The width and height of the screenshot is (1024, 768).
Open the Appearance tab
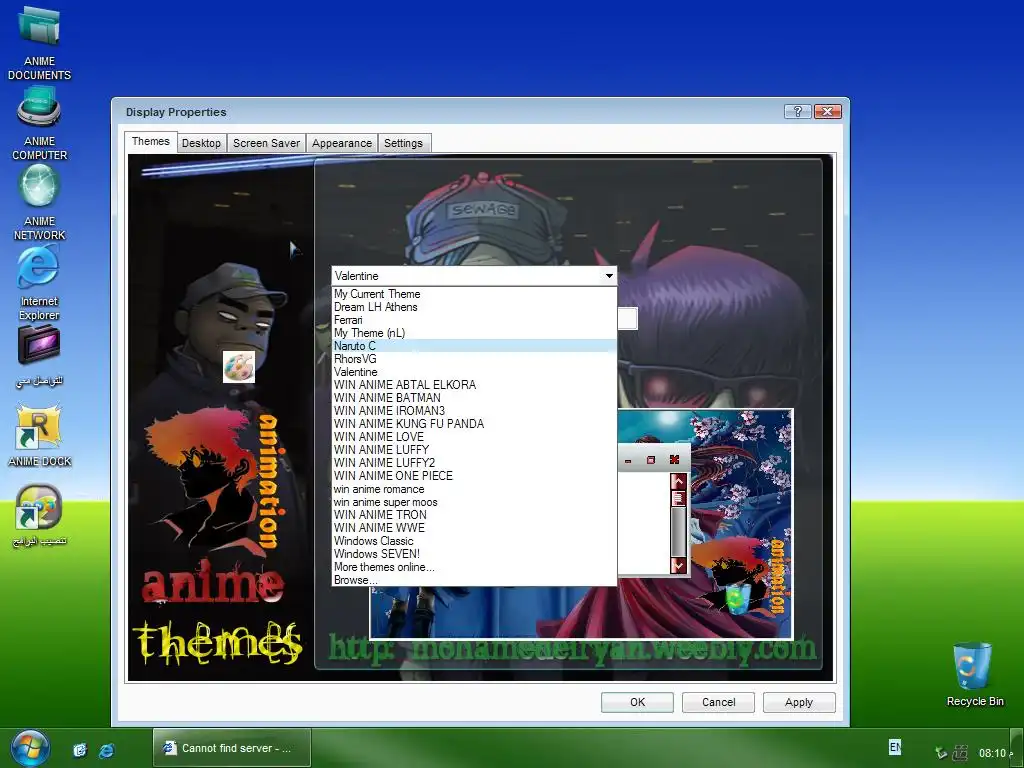pos(342,143)
